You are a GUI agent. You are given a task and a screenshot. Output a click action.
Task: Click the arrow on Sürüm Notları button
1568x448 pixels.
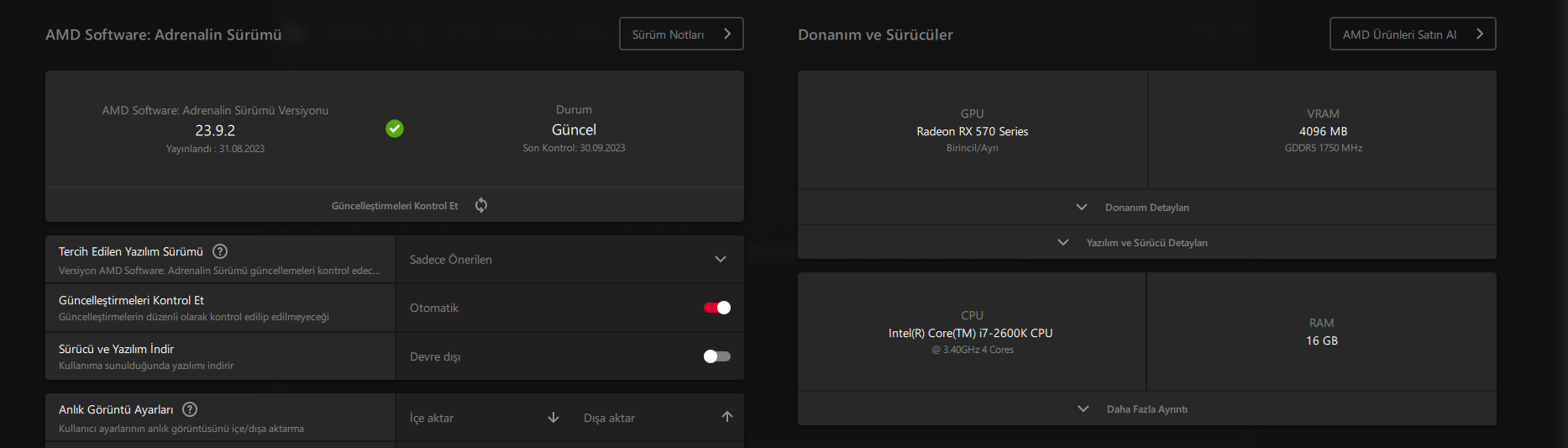(x=727, y=34)
